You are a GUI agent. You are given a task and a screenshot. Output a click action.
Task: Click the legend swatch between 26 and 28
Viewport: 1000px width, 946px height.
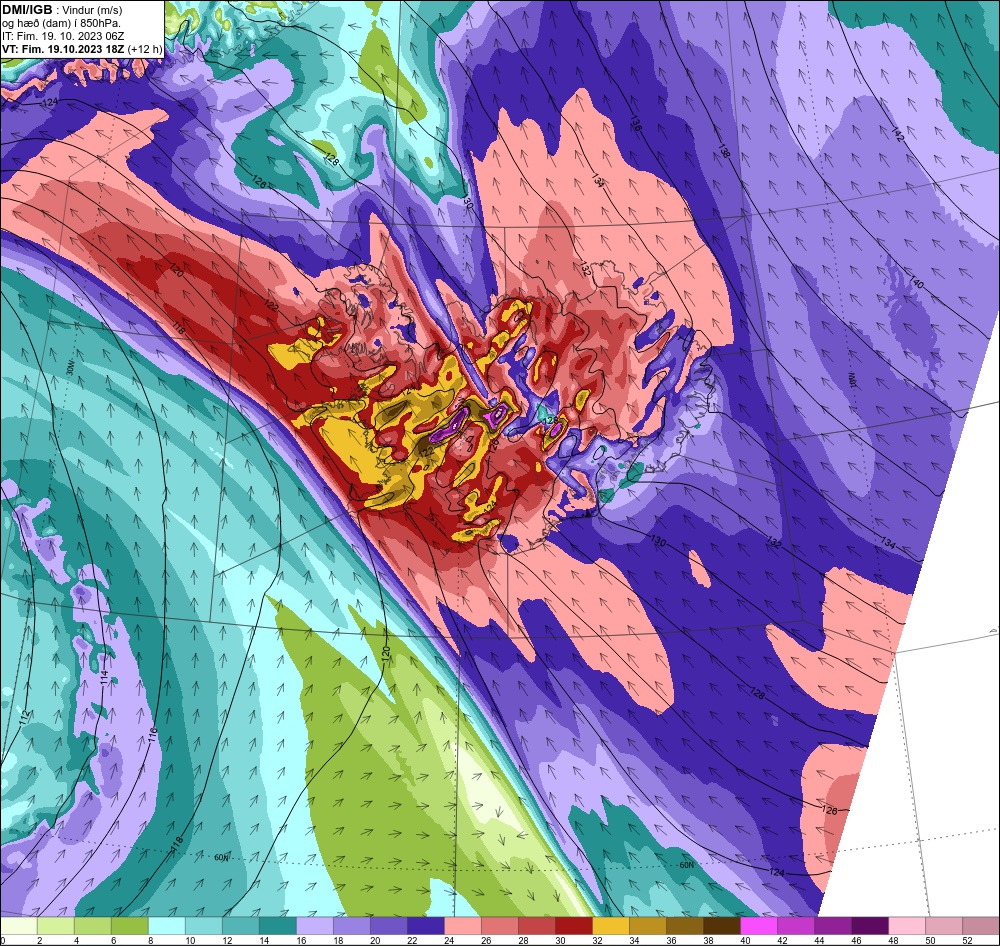point(500,926)
